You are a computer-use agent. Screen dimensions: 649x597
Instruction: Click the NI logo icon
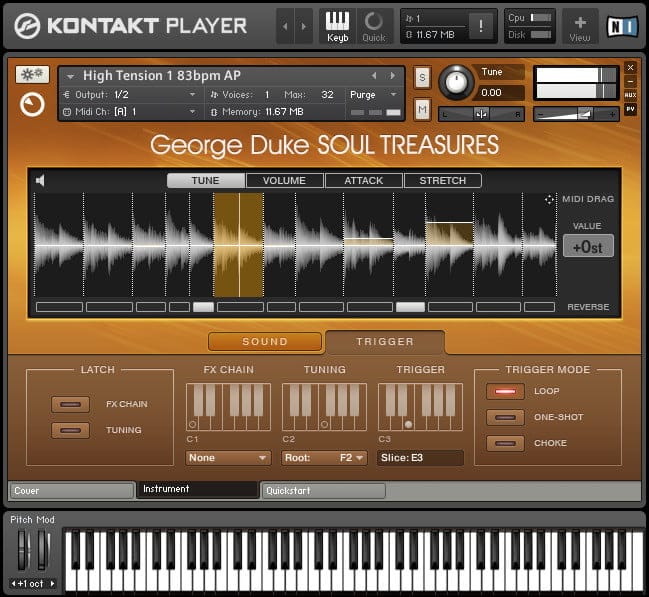point(622,26)
